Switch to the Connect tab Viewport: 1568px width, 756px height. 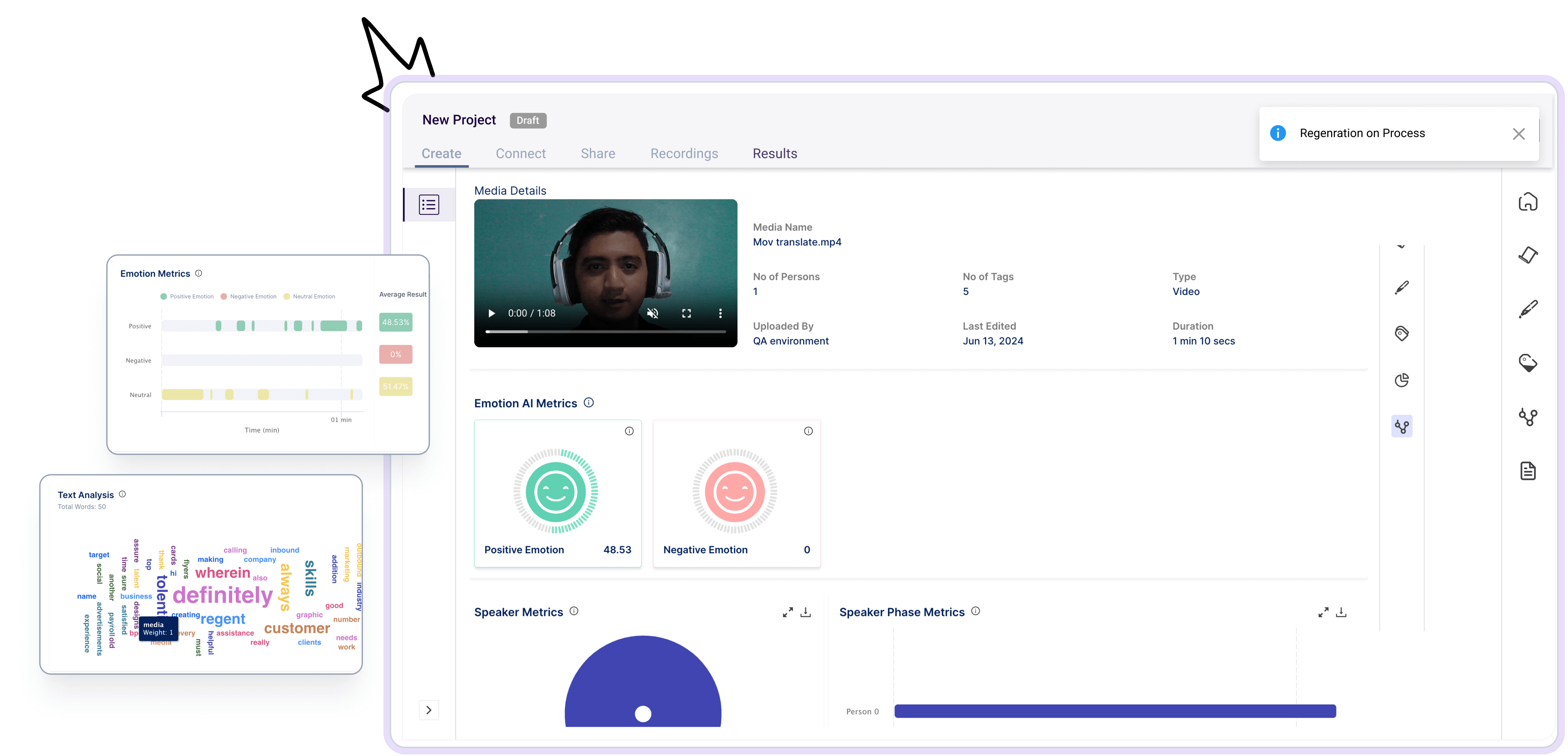click(x=521, y=154)
